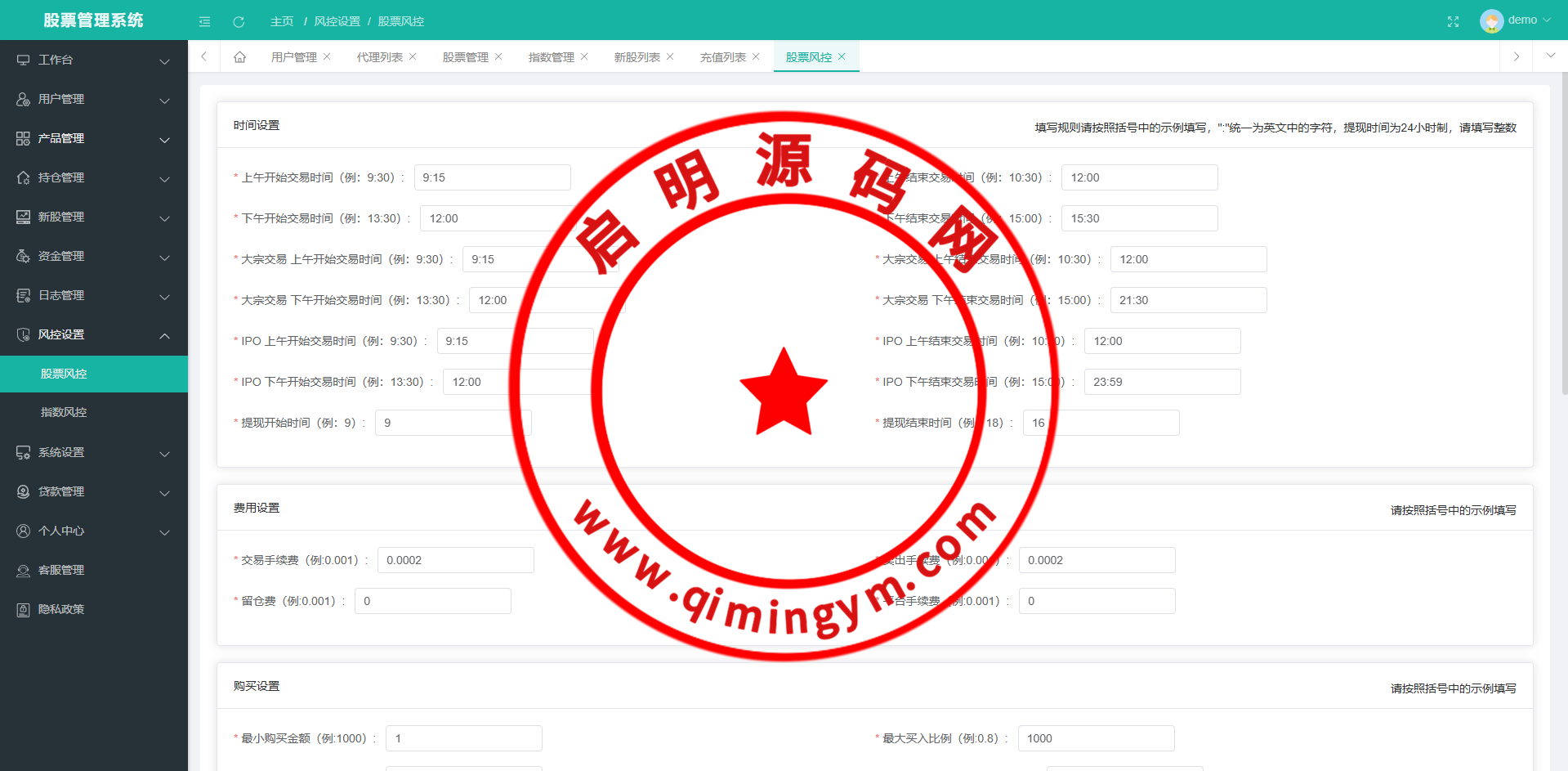Open the tab options dropdown chevron
Viewport: 1568px width, 771px height.
click(x=1550, y=56)
